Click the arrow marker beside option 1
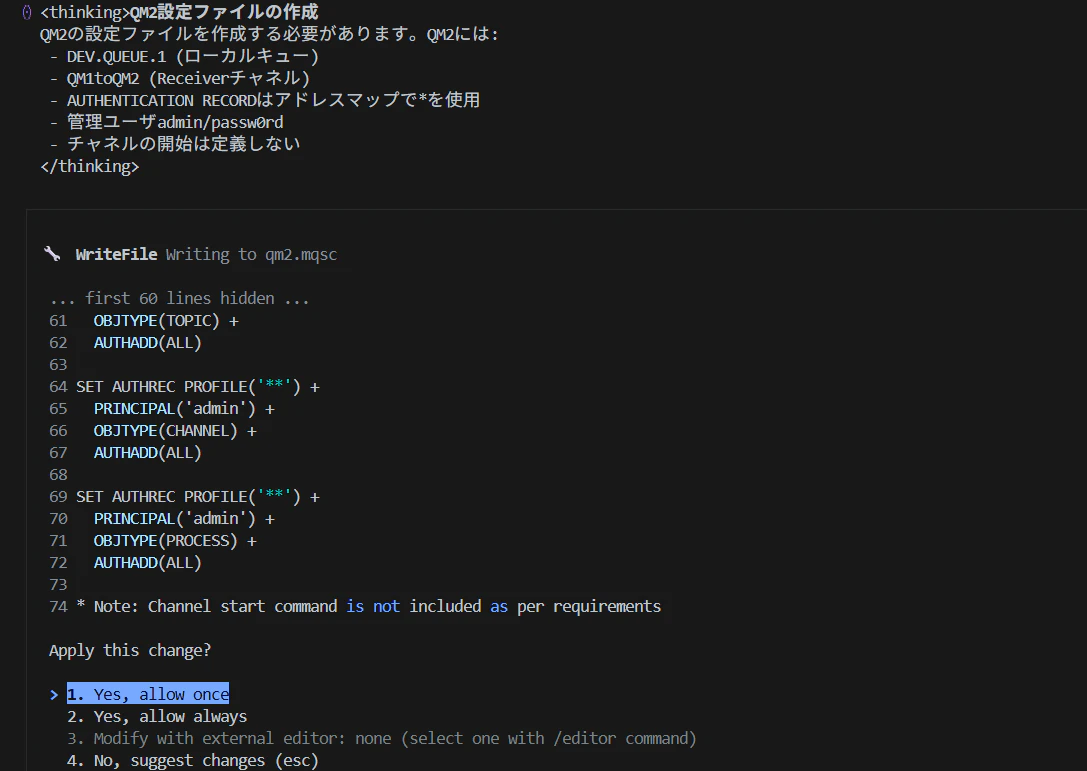This screenshot has height=771, width=1087. pos(54,695)
